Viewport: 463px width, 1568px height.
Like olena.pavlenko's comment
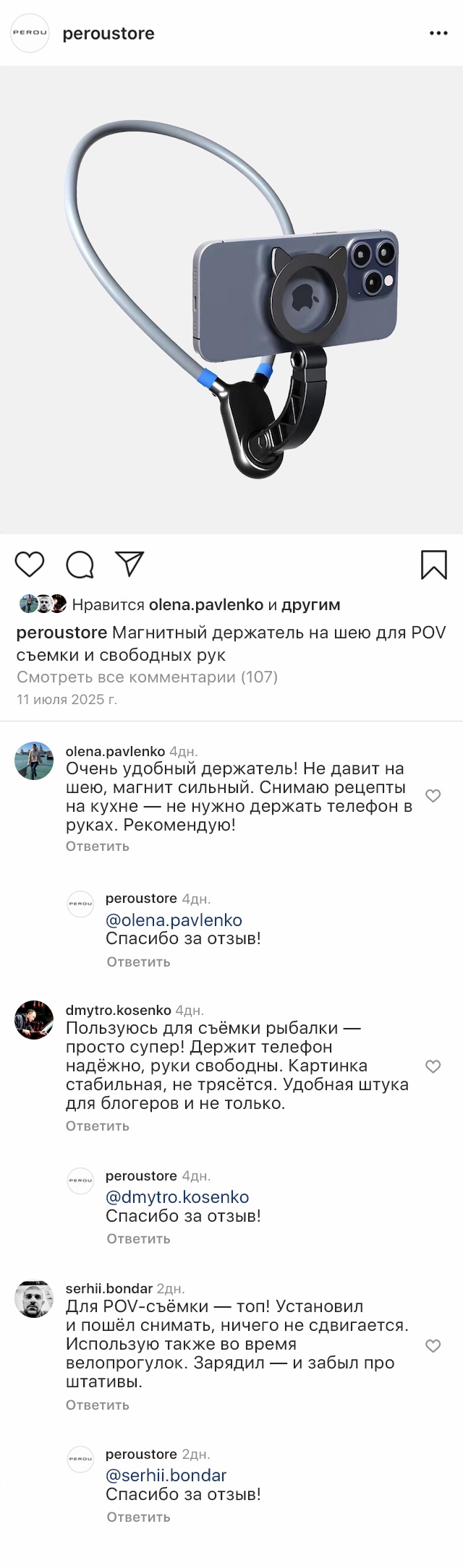pos(433,796)
